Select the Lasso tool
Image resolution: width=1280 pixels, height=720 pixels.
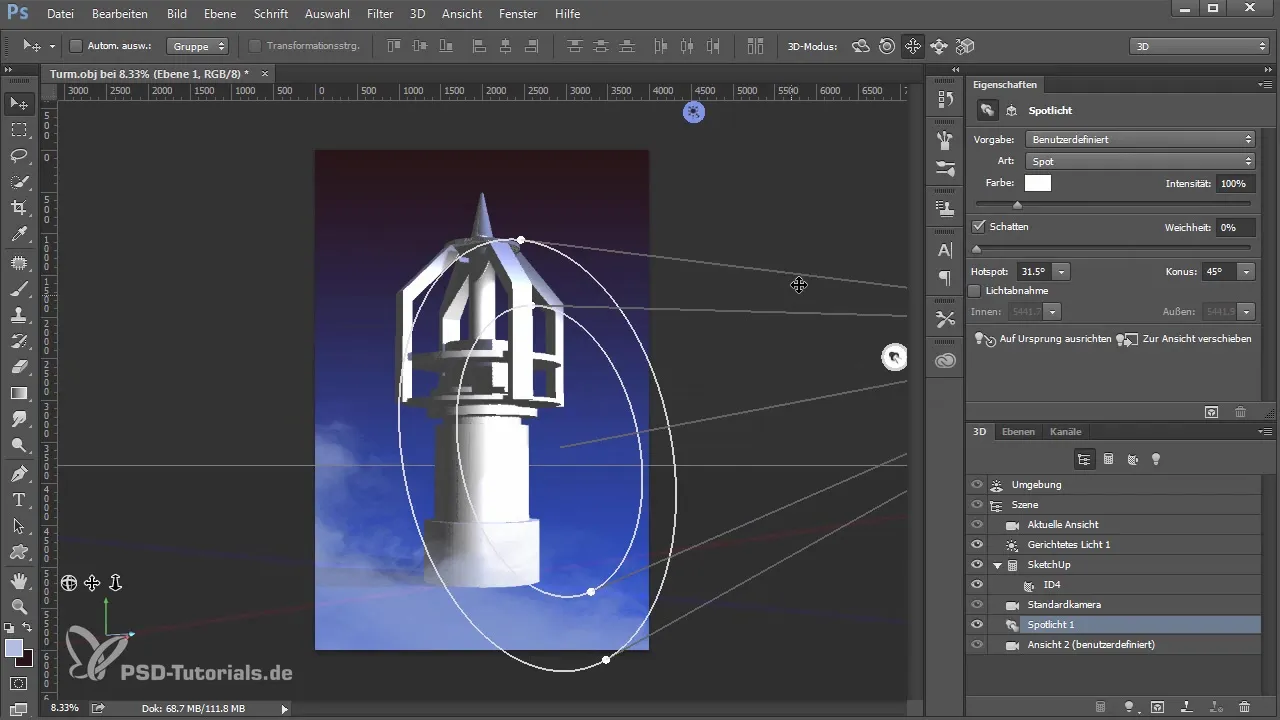(x=19, y=156)
